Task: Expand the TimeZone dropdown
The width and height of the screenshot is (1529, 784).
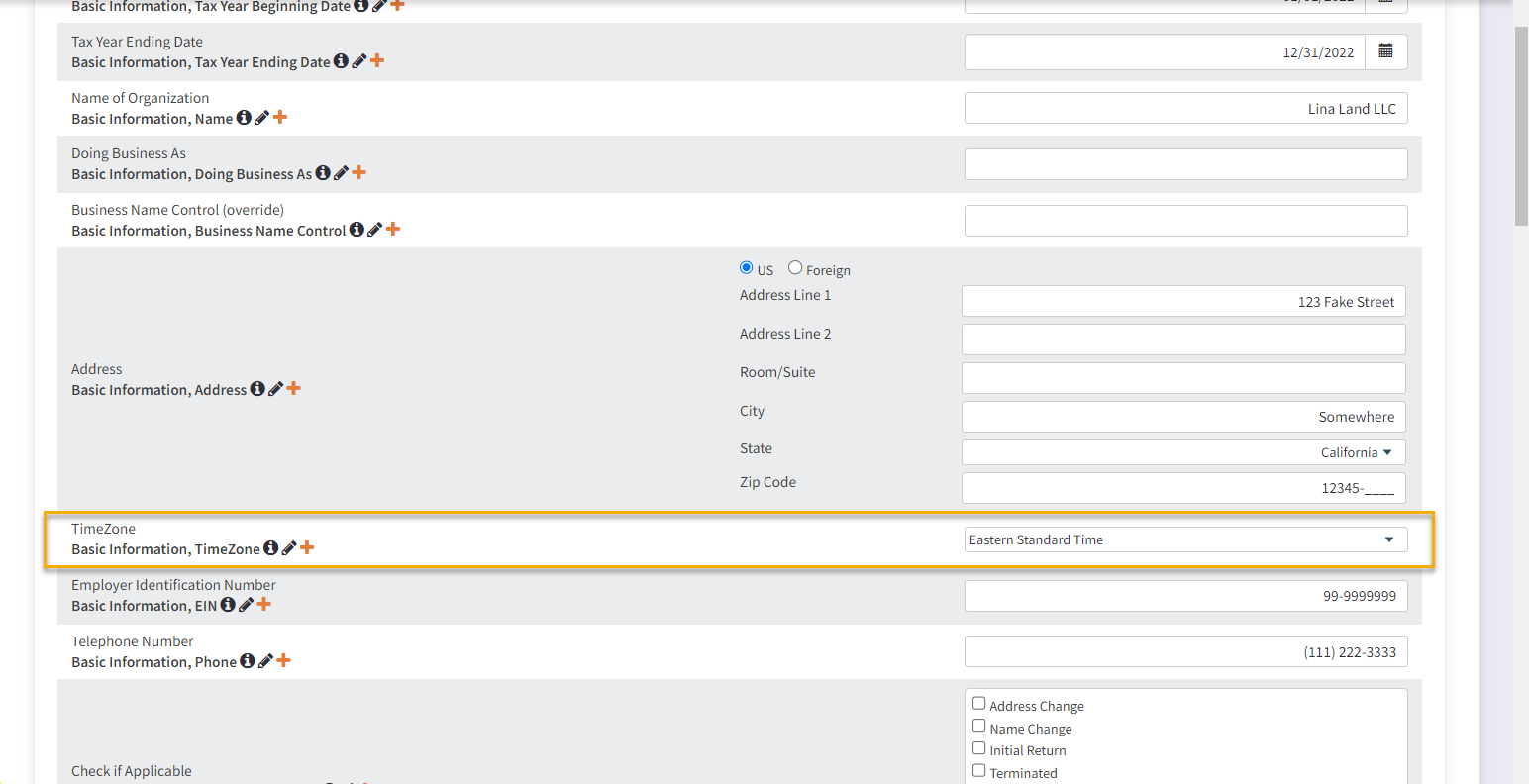Action: [1185, 539]
